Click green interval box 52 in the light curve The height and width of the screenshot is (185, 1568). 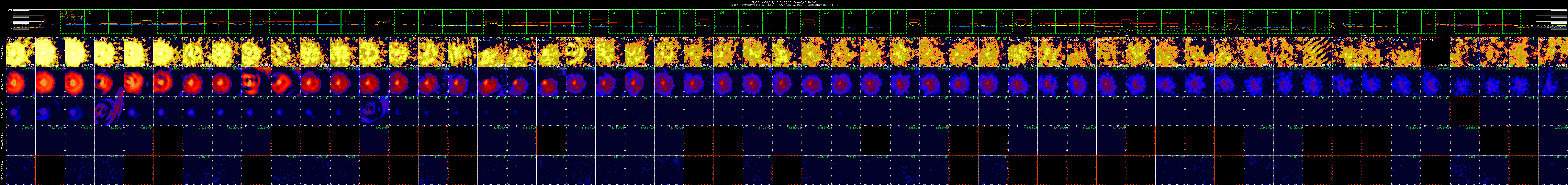pyautogui.click(x=1490, y=22)
